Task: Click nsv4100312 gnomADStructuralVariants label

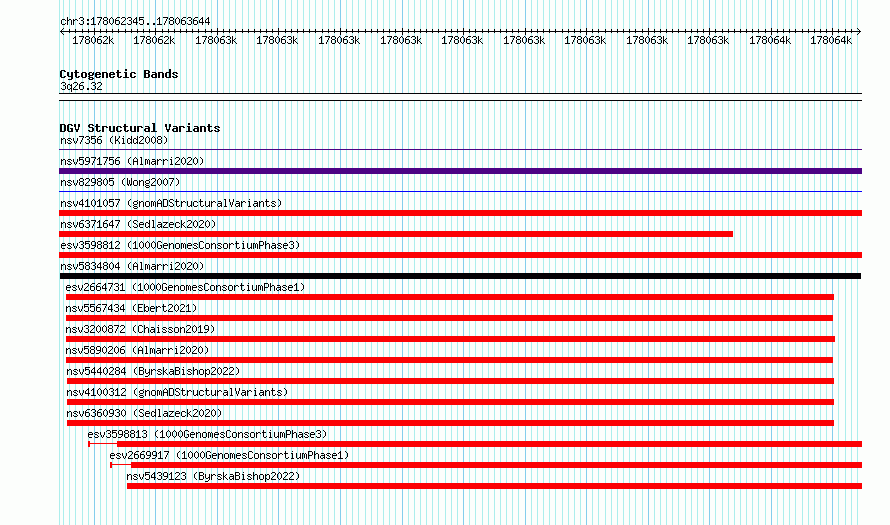Action: [x=177, y=392]
